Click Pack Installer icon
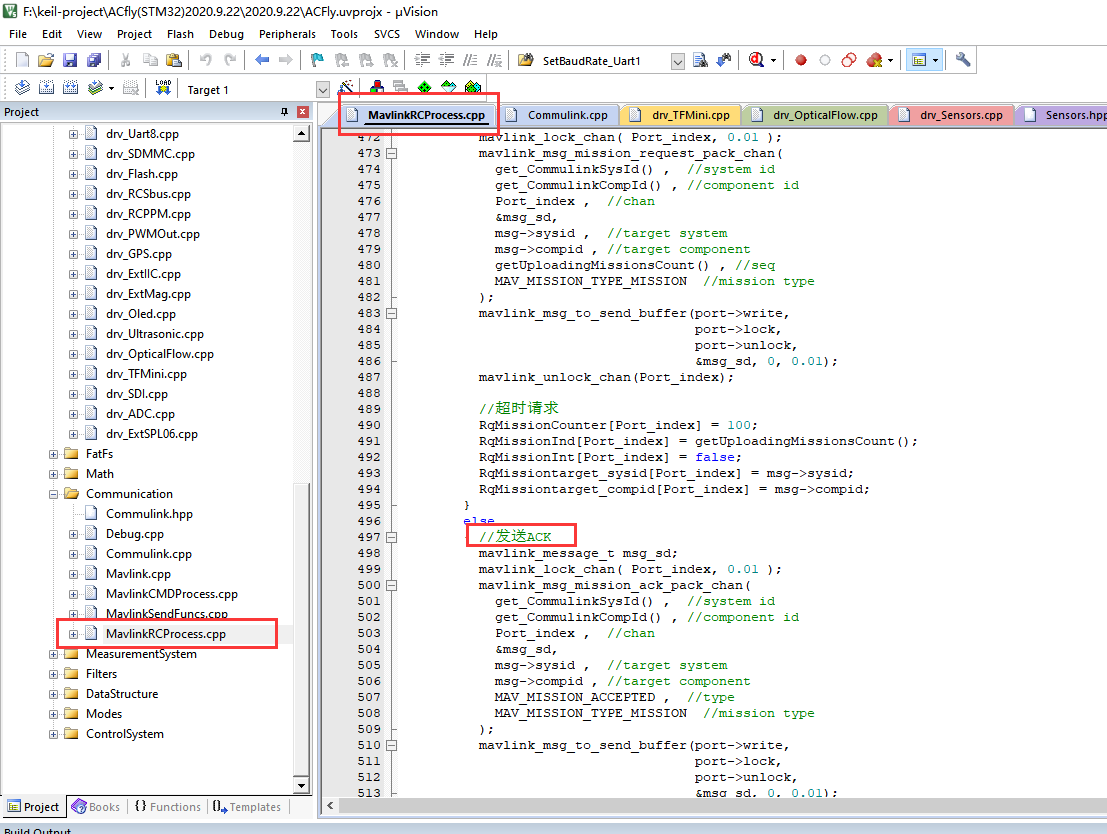Viewport: 1107px width, 834px height. pyautogui.click(x=472, y=88)
